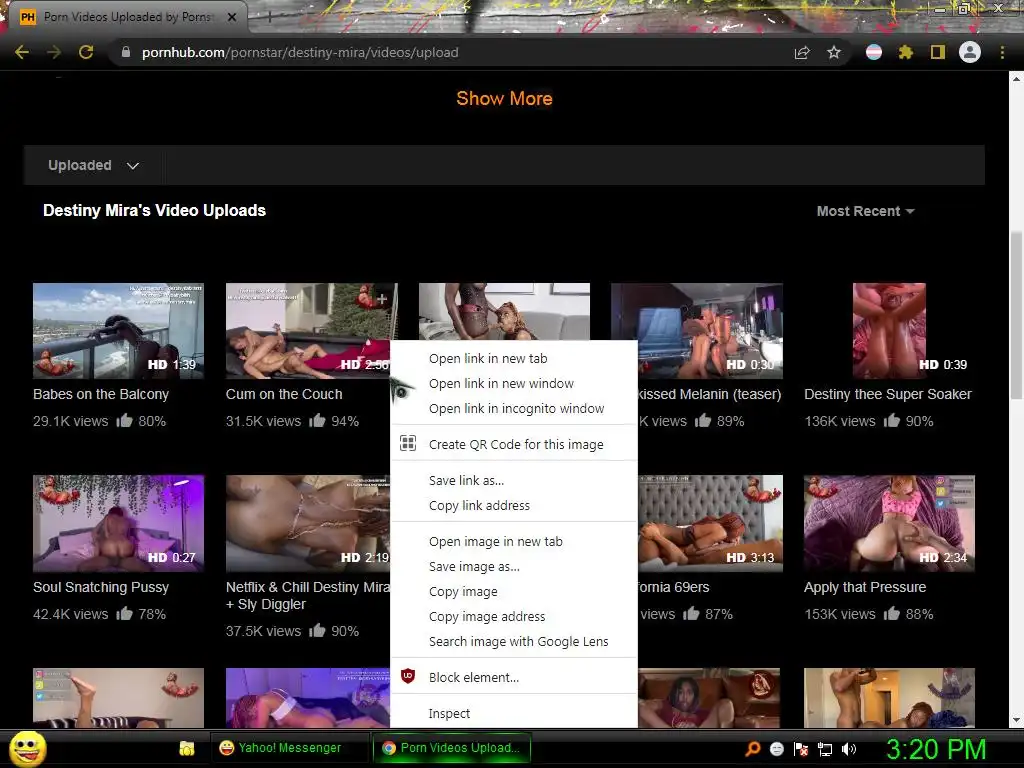The width and height of the screenshot is (1024, 768).
Task: Open the striped circle extension icon
Action: click(874, 52)
